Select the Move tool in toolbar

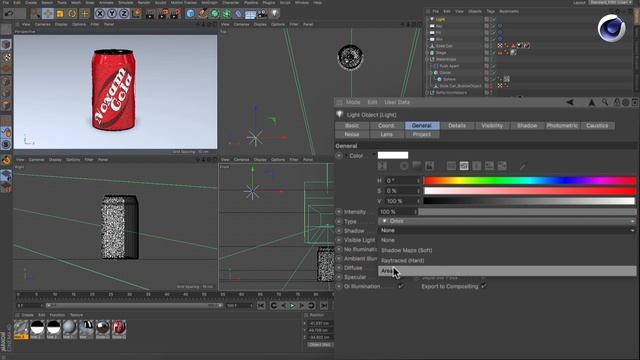click(x=48, y=14)
